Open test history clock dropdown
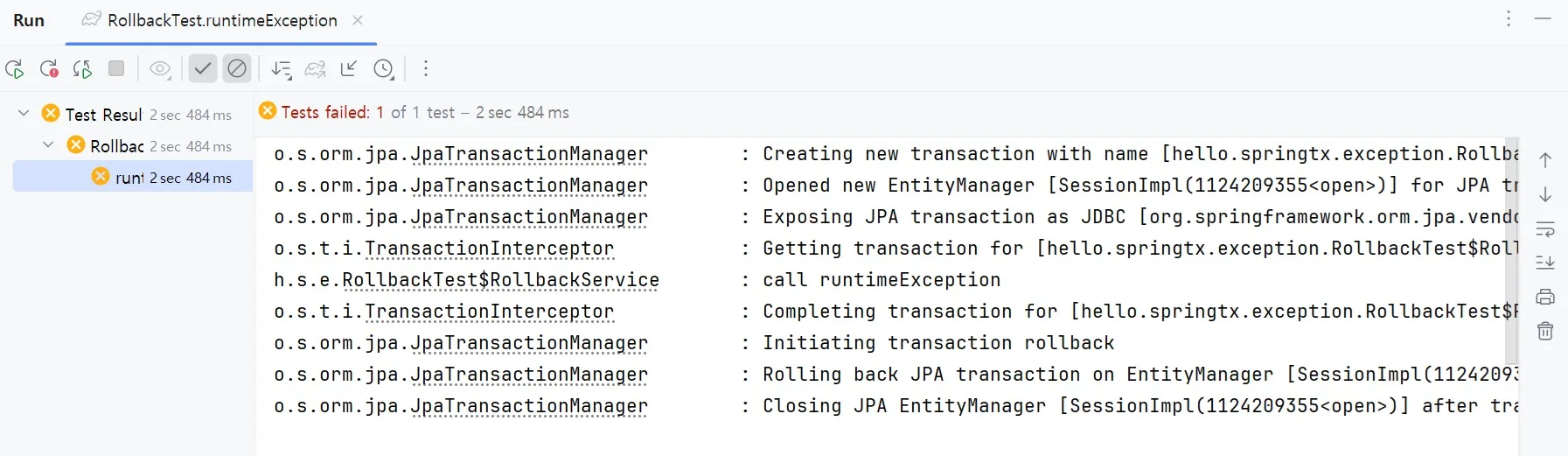The height and width of the screenshot is (456, 1568). point(384,69)
